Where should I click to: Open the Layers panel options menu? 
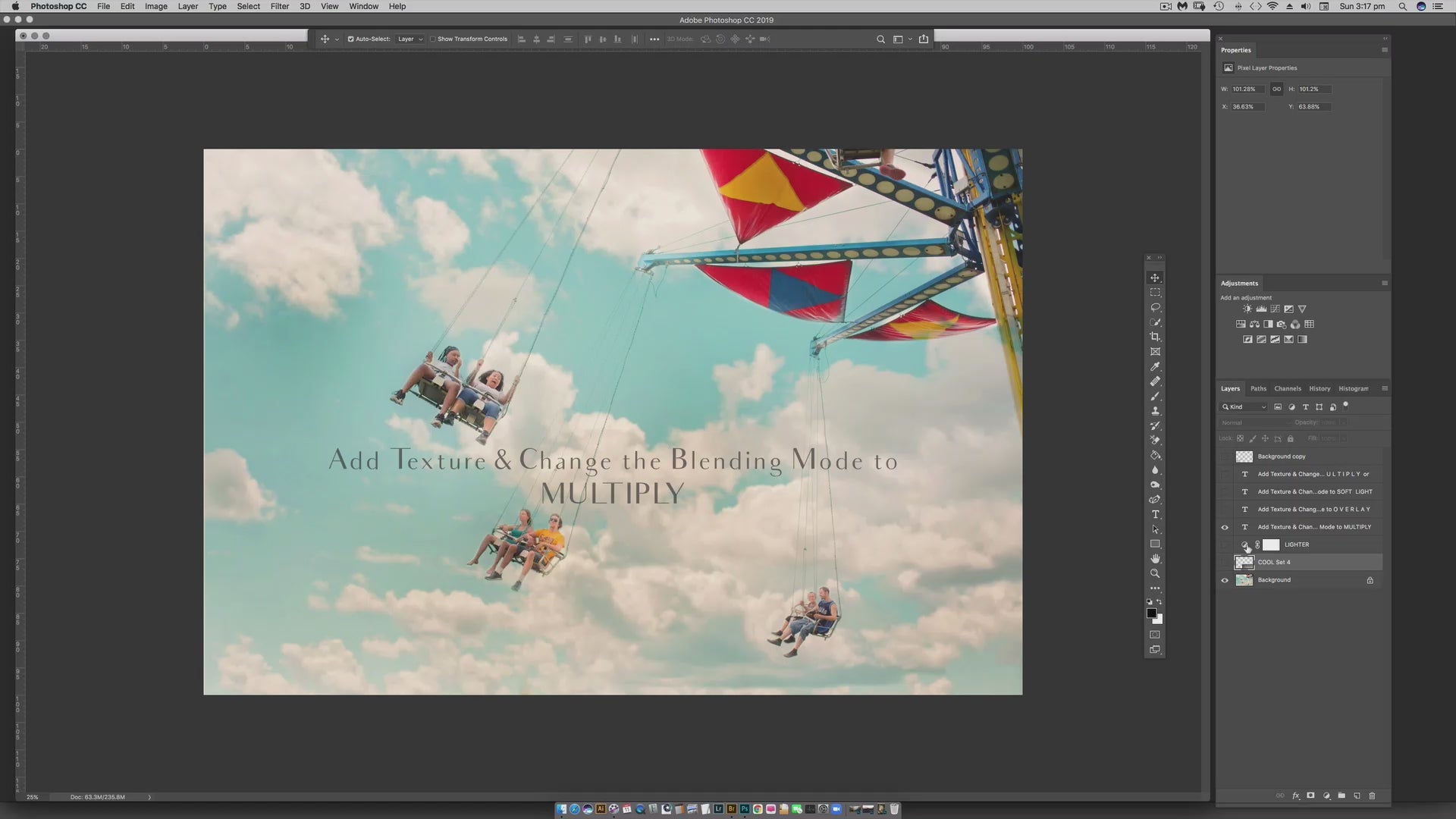tap(1384, 388)
